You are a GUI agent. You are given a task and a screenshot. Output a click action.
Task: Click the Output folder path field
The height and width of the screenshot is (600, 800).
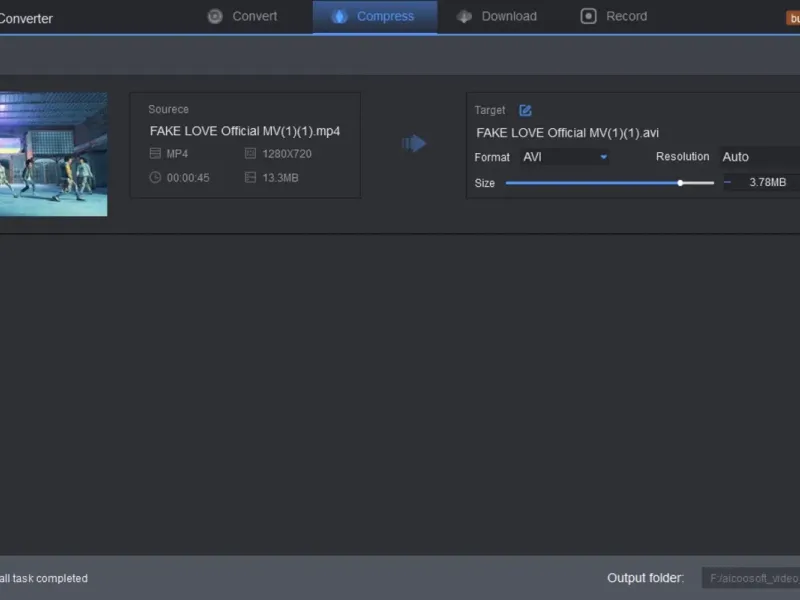[x=751, y=578]
